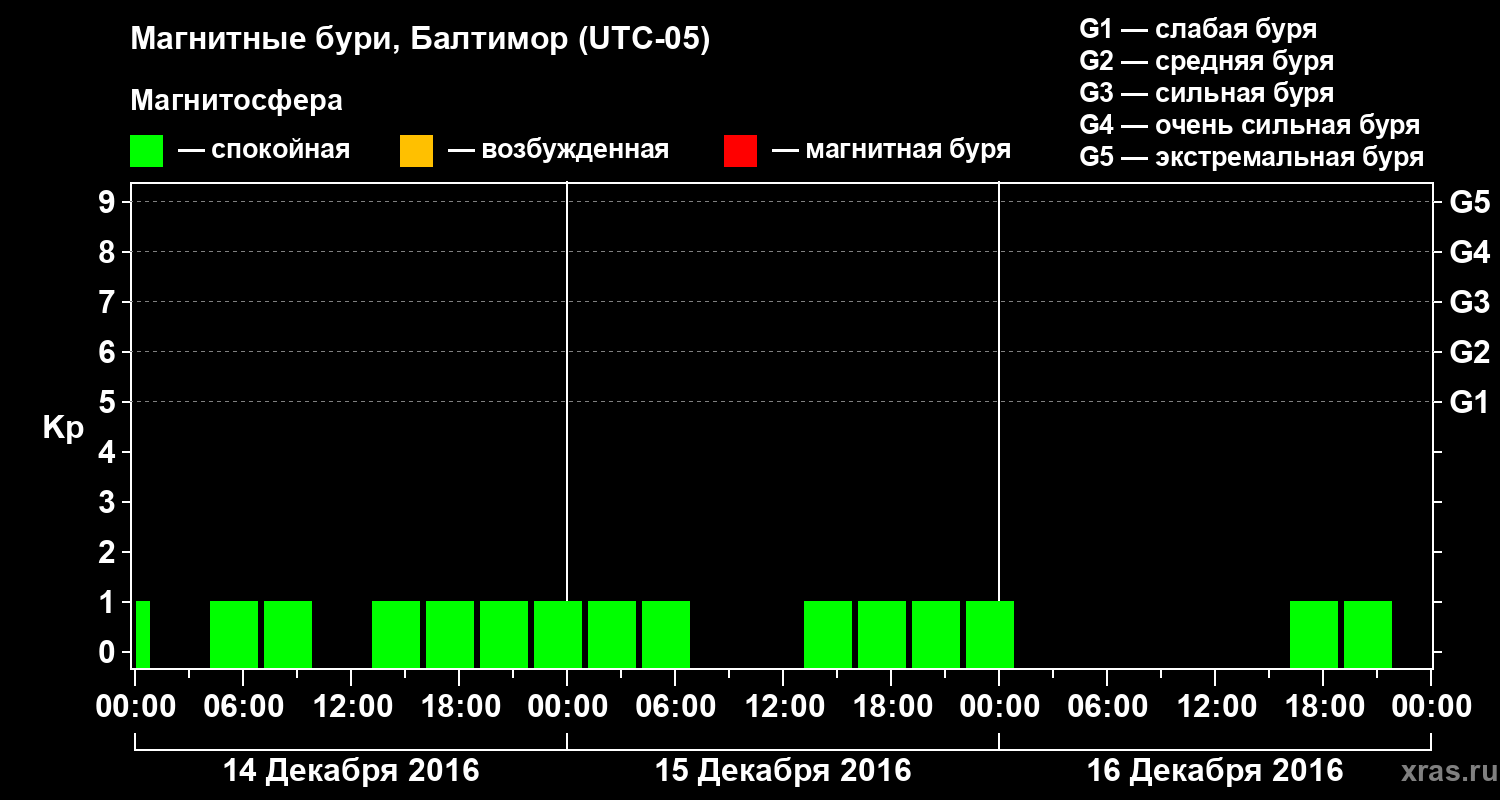Select the 'G2 — средняя буря' legend line
Screen dimensions: 1500x800
pos(1206,61)
